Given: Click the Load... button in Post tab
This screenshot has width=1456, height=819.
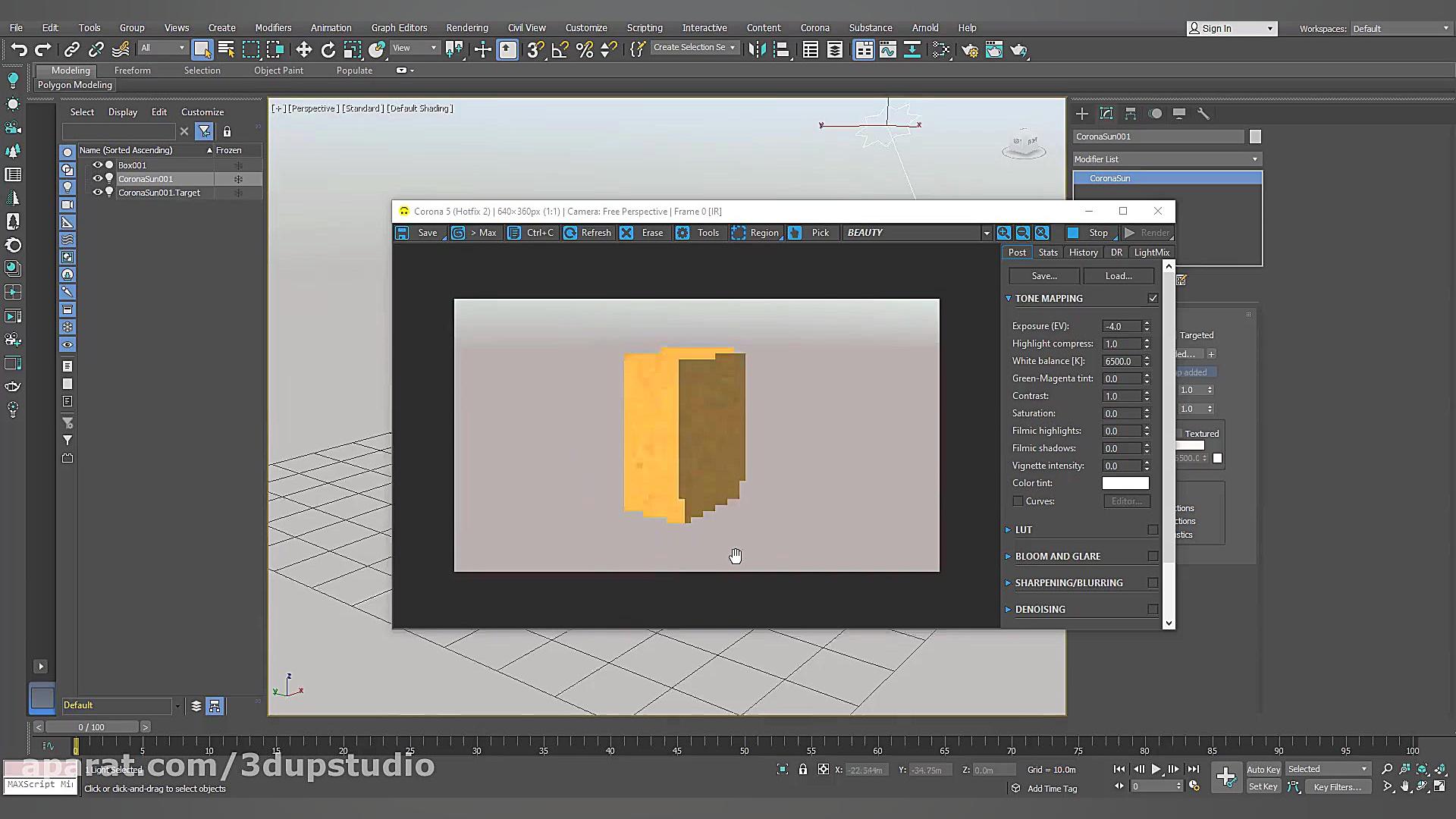Looking at the screenshot, I should 1118,276.
